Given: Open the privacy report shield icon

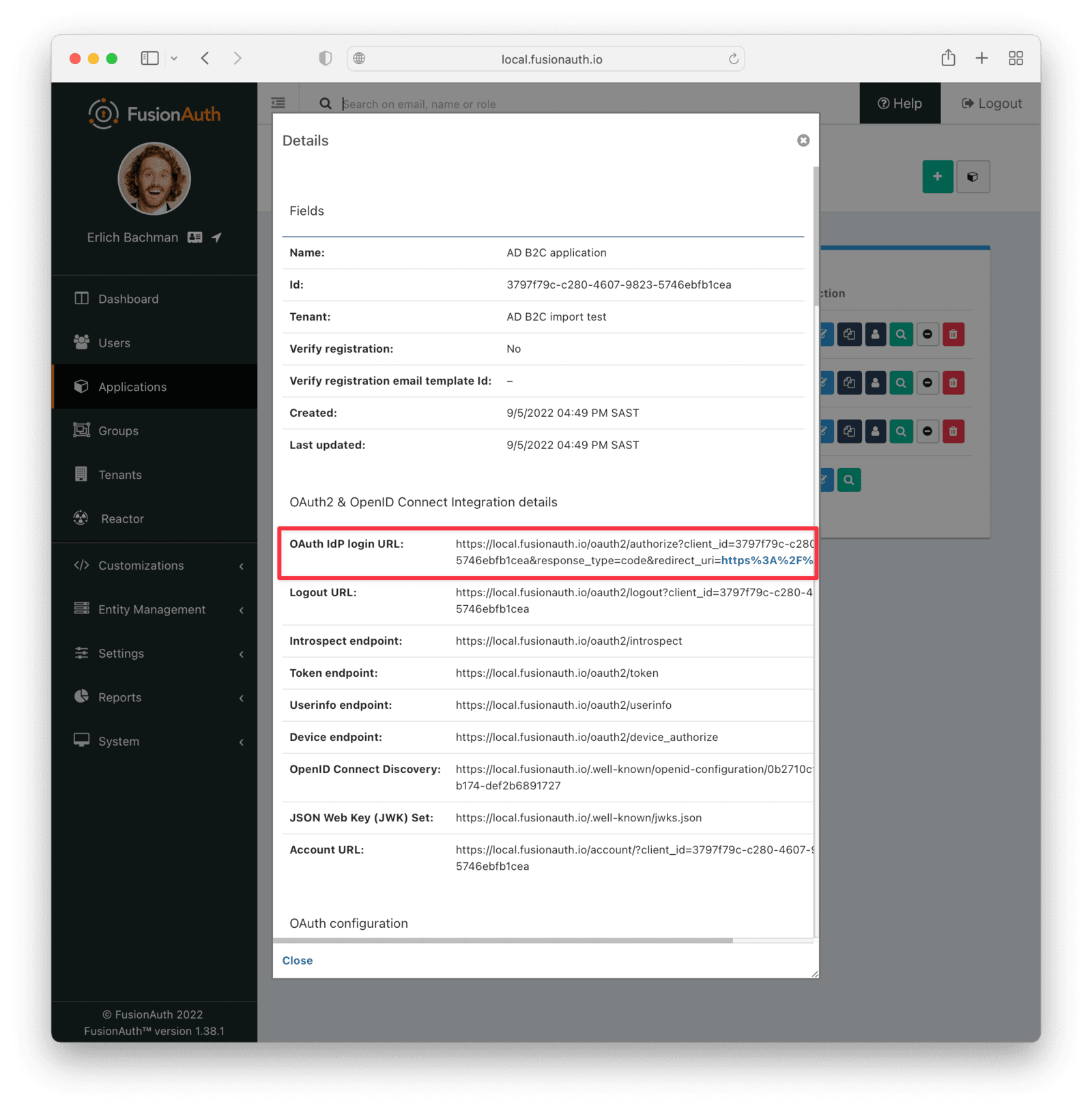Looking at the screenshot, I should 326,59.
